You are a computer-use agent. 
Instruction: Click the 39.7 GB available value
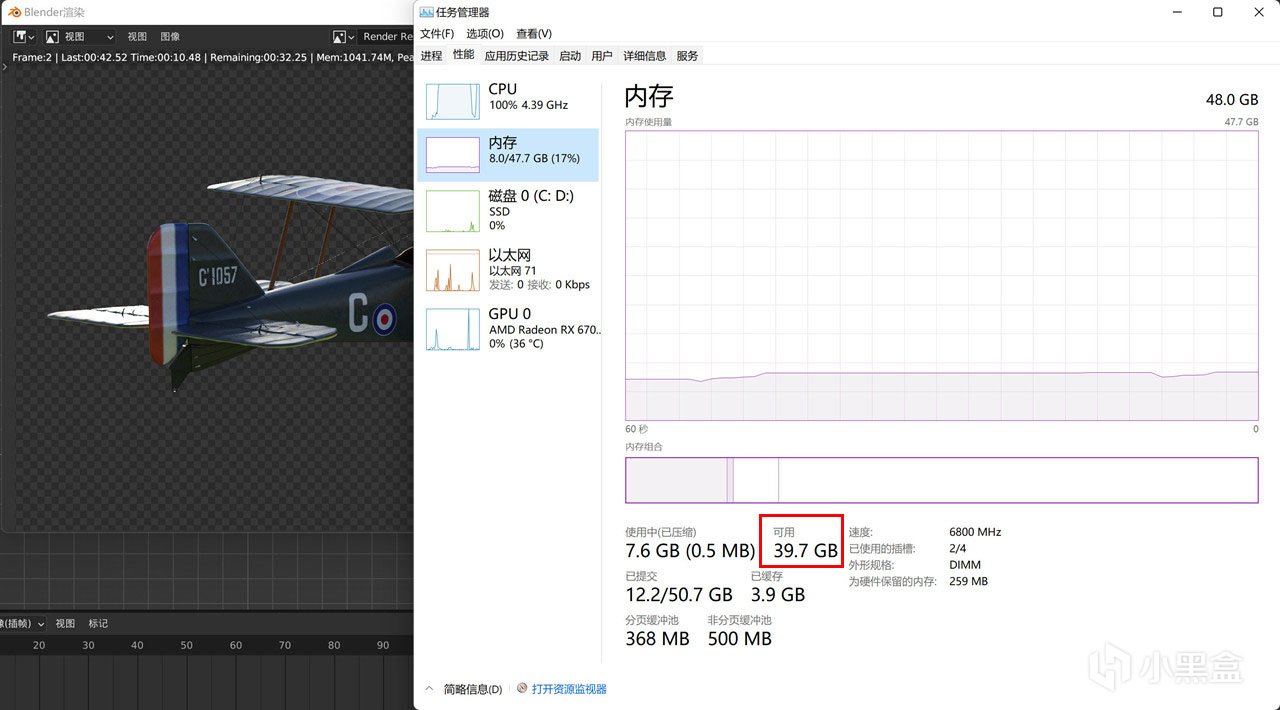[x=805, y=551]
